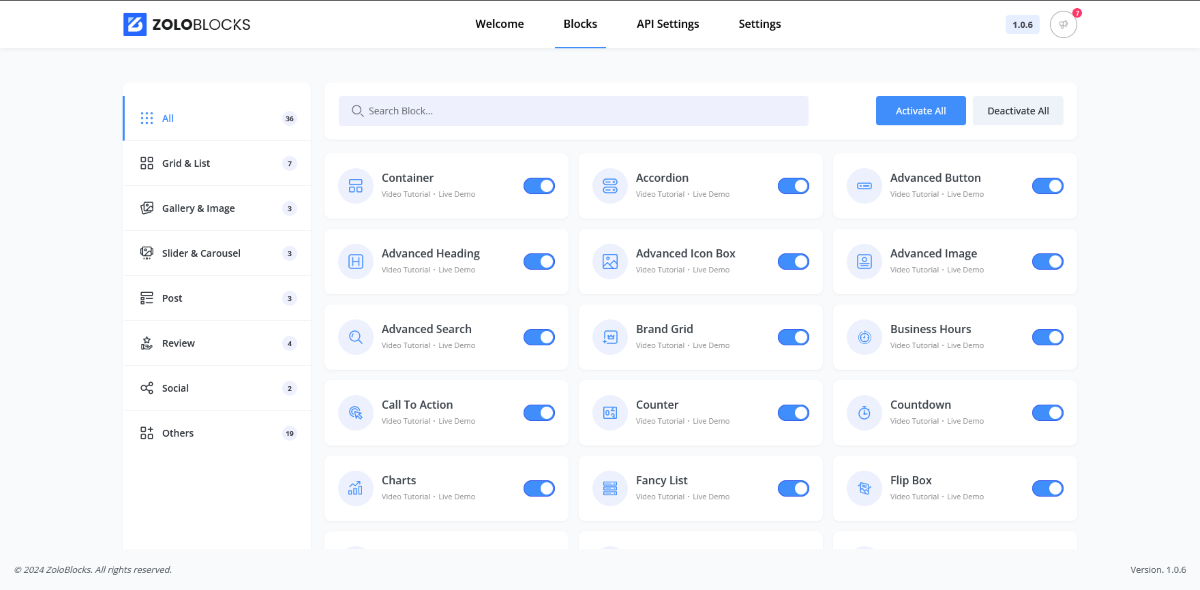1200x590 pixels.
Task: Click the Brand Grid block icon
Action: coord(610,337)
